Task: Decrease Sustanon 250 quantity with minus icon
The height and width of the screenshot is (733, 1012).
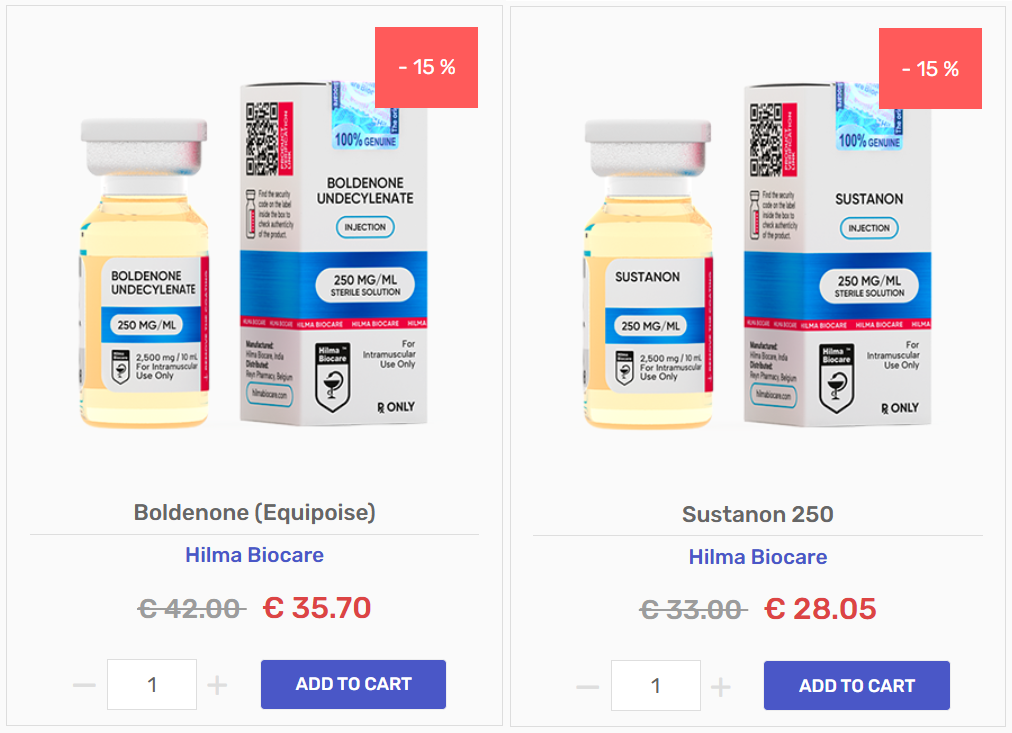Action: [x=588, y=687]
